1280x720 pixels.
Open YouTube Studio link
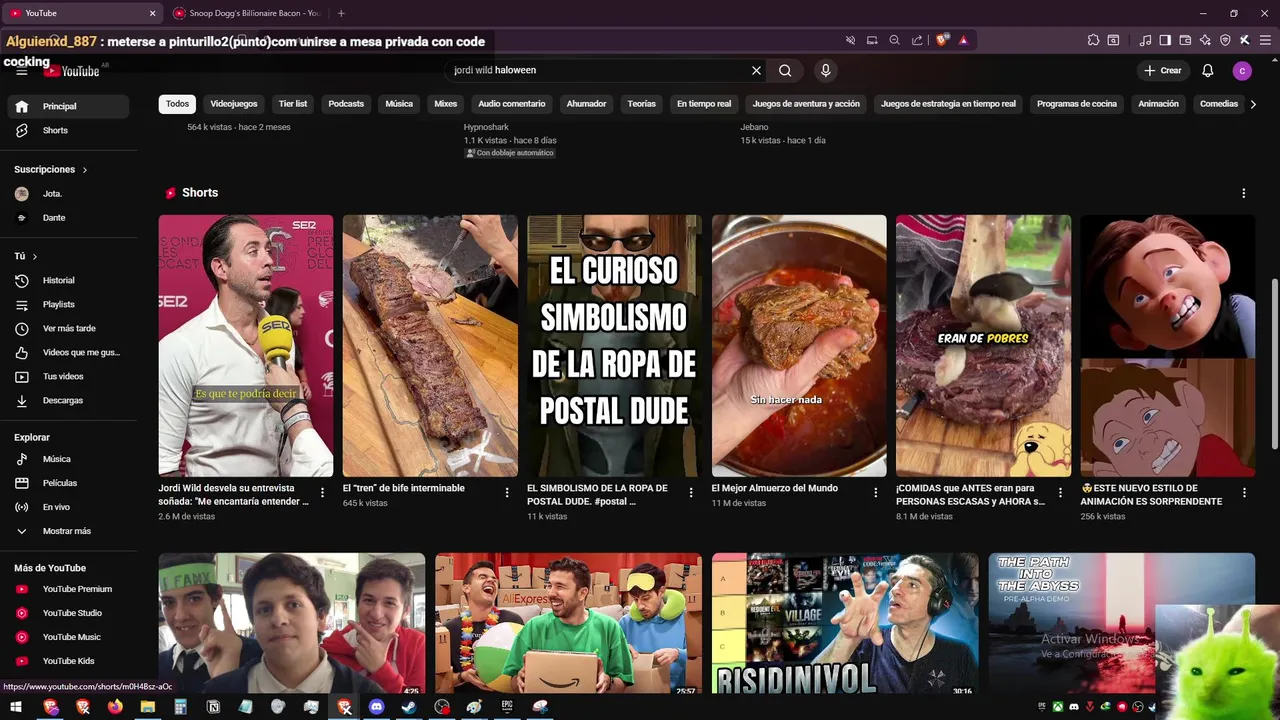coord(68,613)
